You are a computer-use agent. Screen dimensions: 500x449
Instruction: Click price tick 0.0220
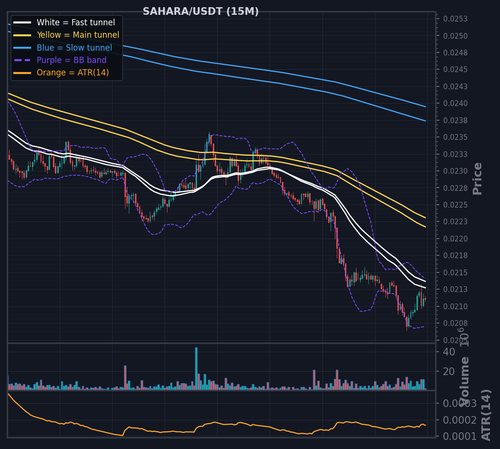455,239
